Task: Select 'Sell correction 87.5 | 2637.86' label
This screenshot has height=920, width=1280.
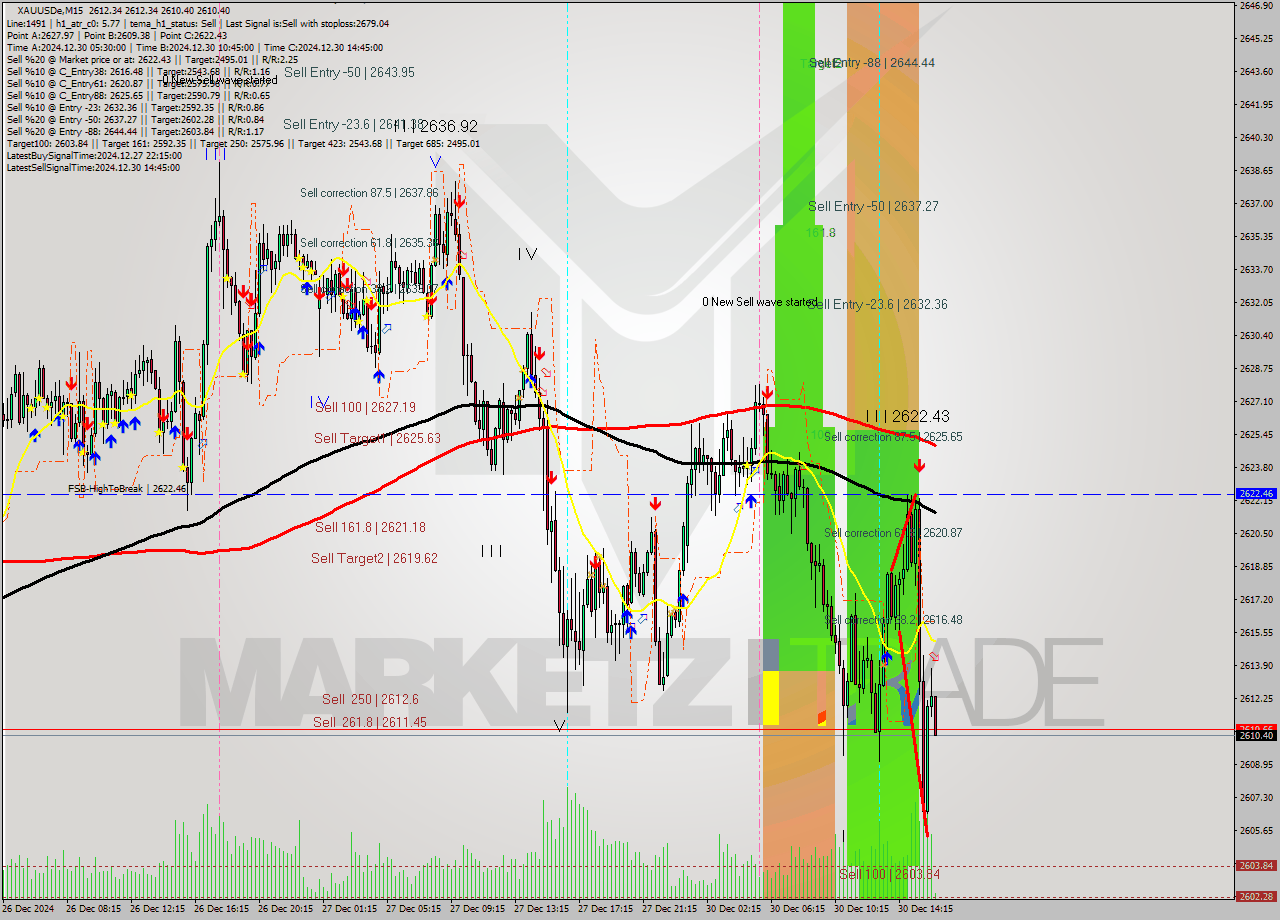Action: tap(369, 193)
